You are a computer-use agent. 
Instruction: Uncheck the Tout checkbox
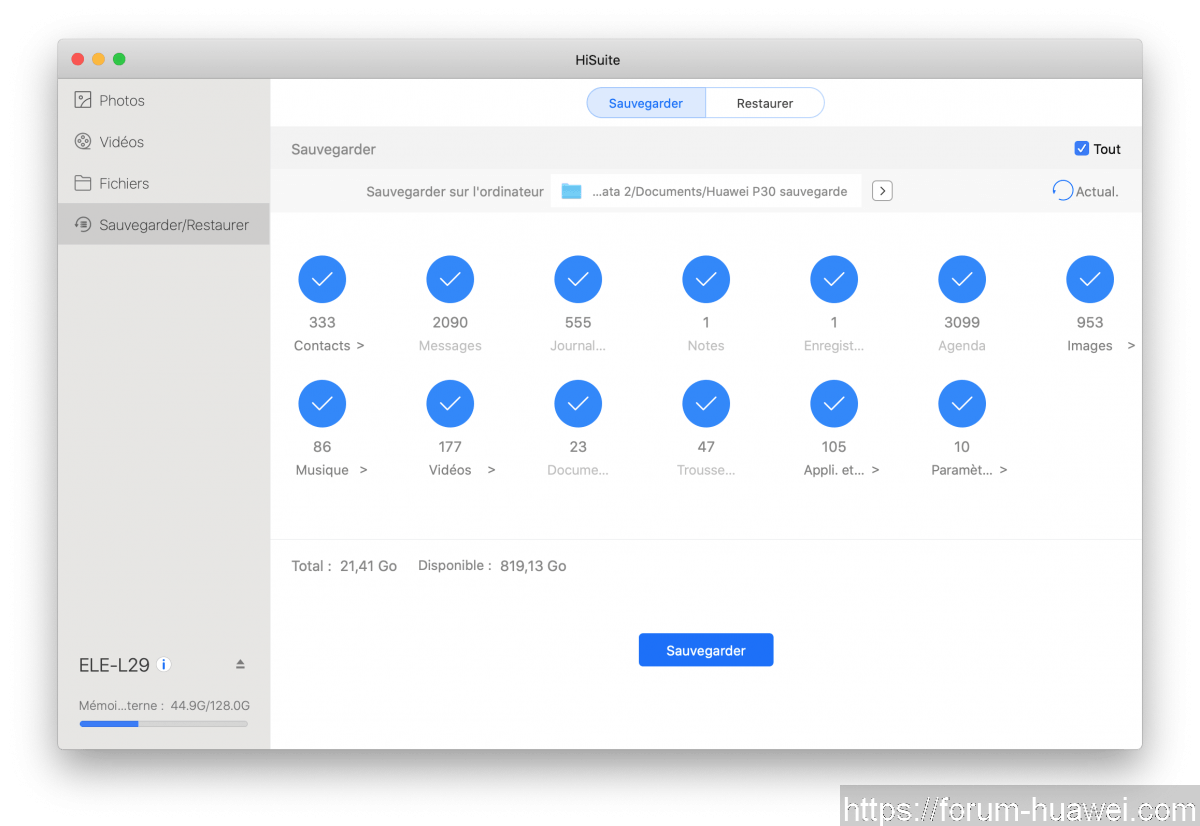point(1081,149)
